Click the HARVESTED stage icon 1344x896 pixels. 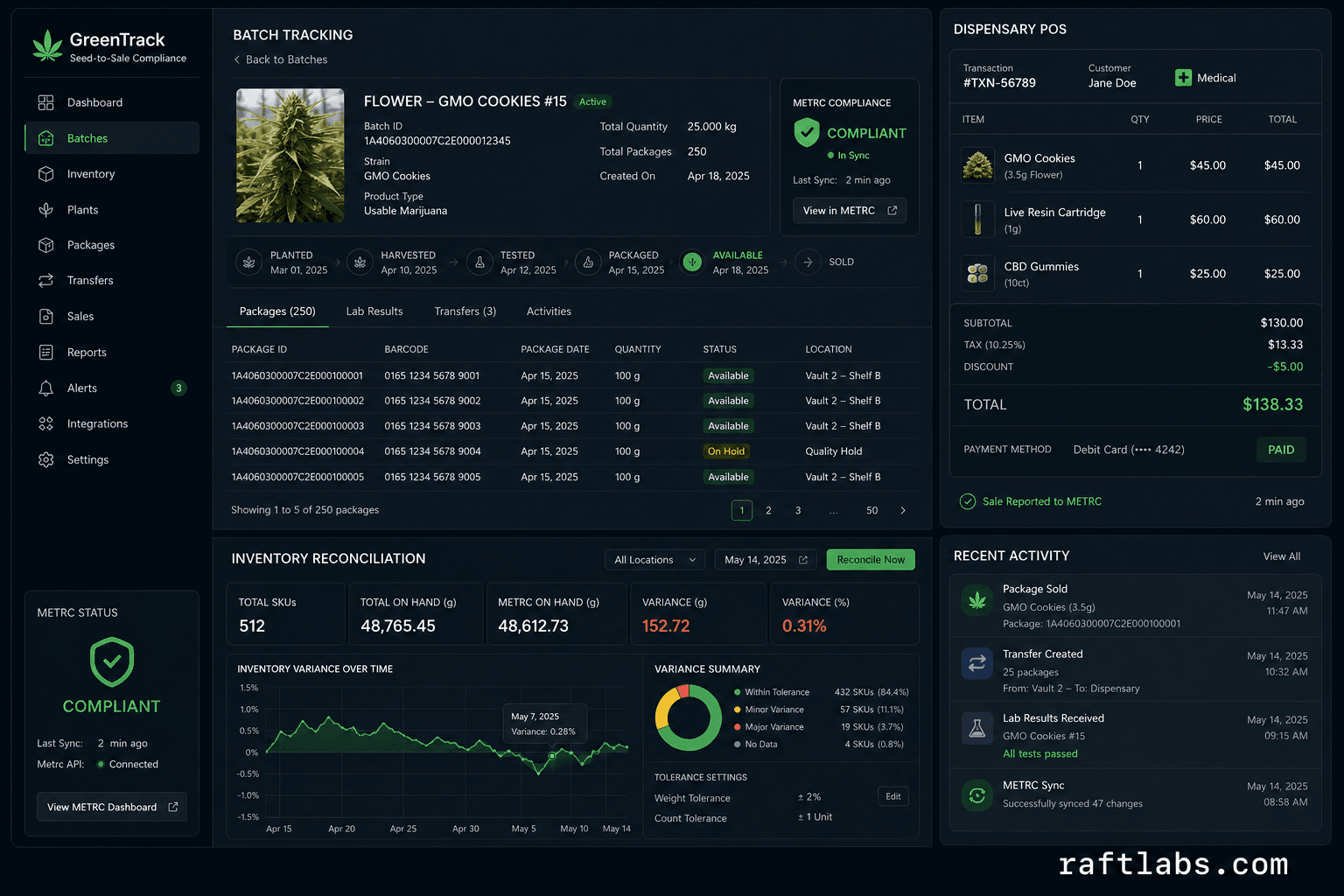click(360, 262)
